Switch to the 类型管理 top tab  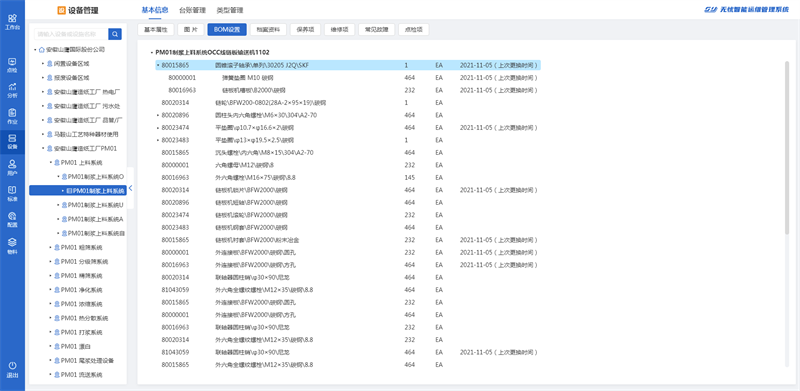click(230, 10)
